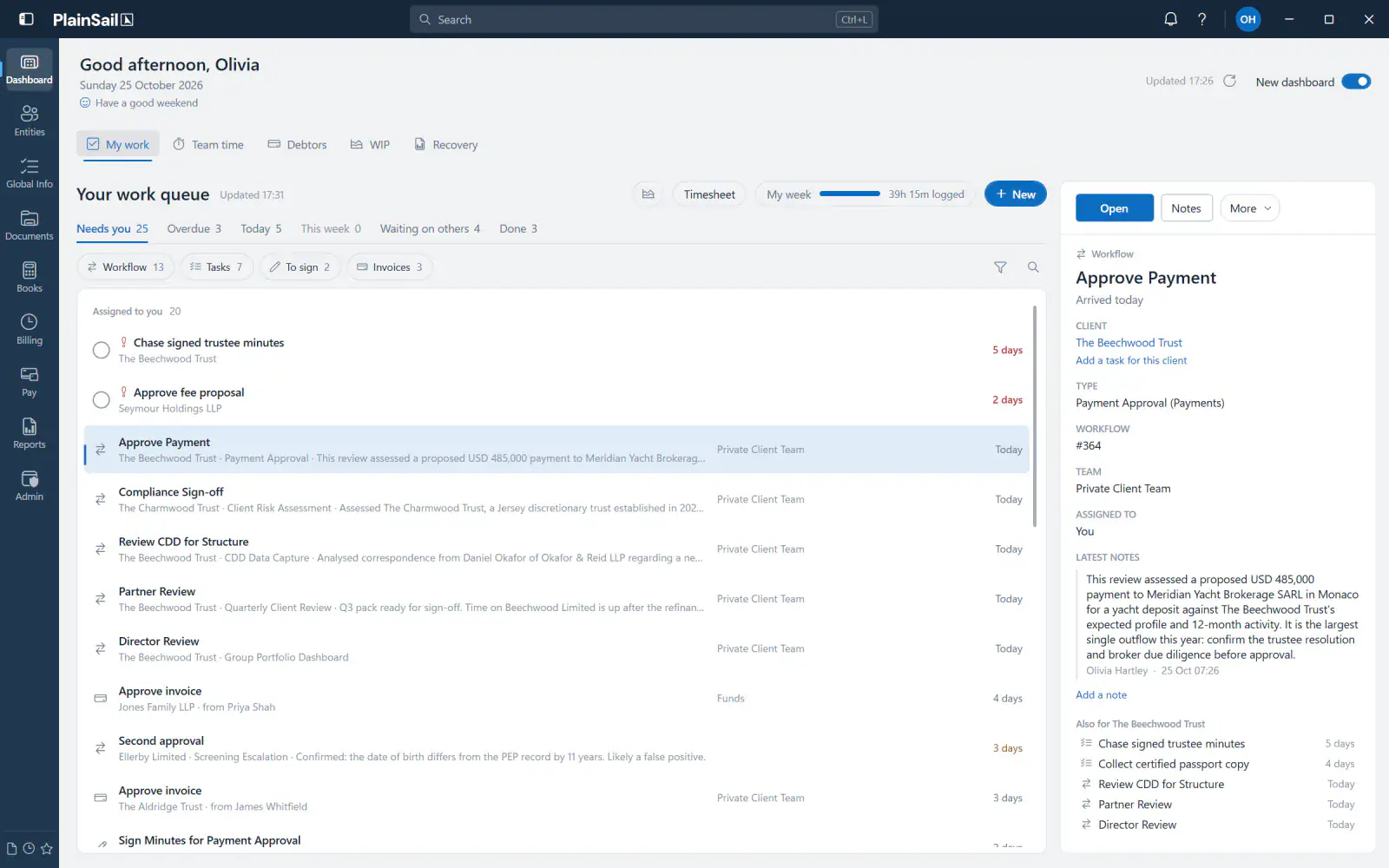Expand the More dropdown

pos(1250,208)
